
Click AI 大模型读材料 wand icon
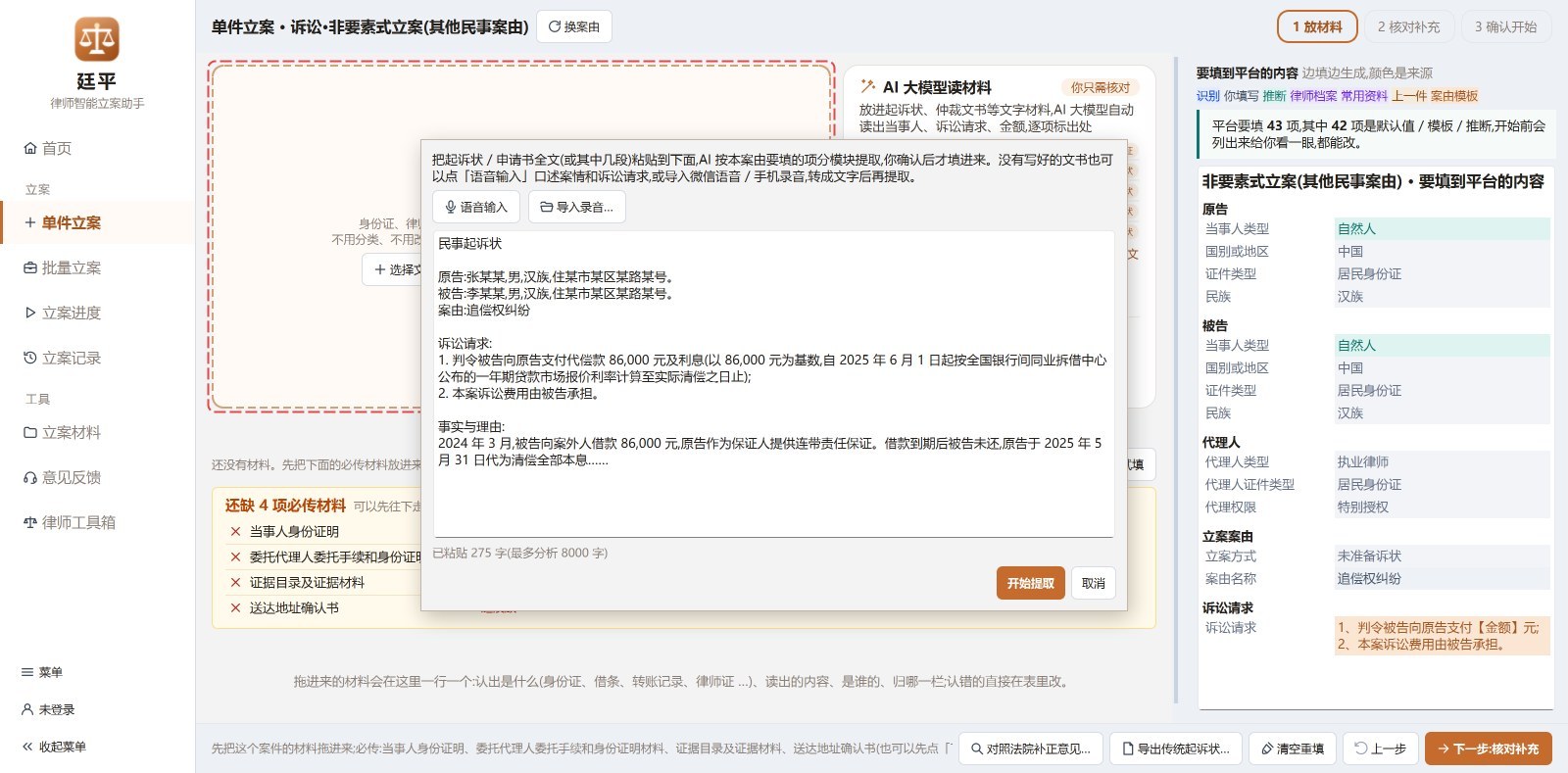pos(867,86)
